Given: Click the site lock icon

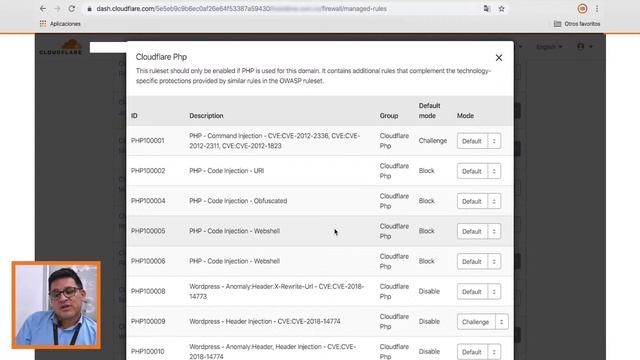Looking at the screenshot, I should (x=89, y=9).
